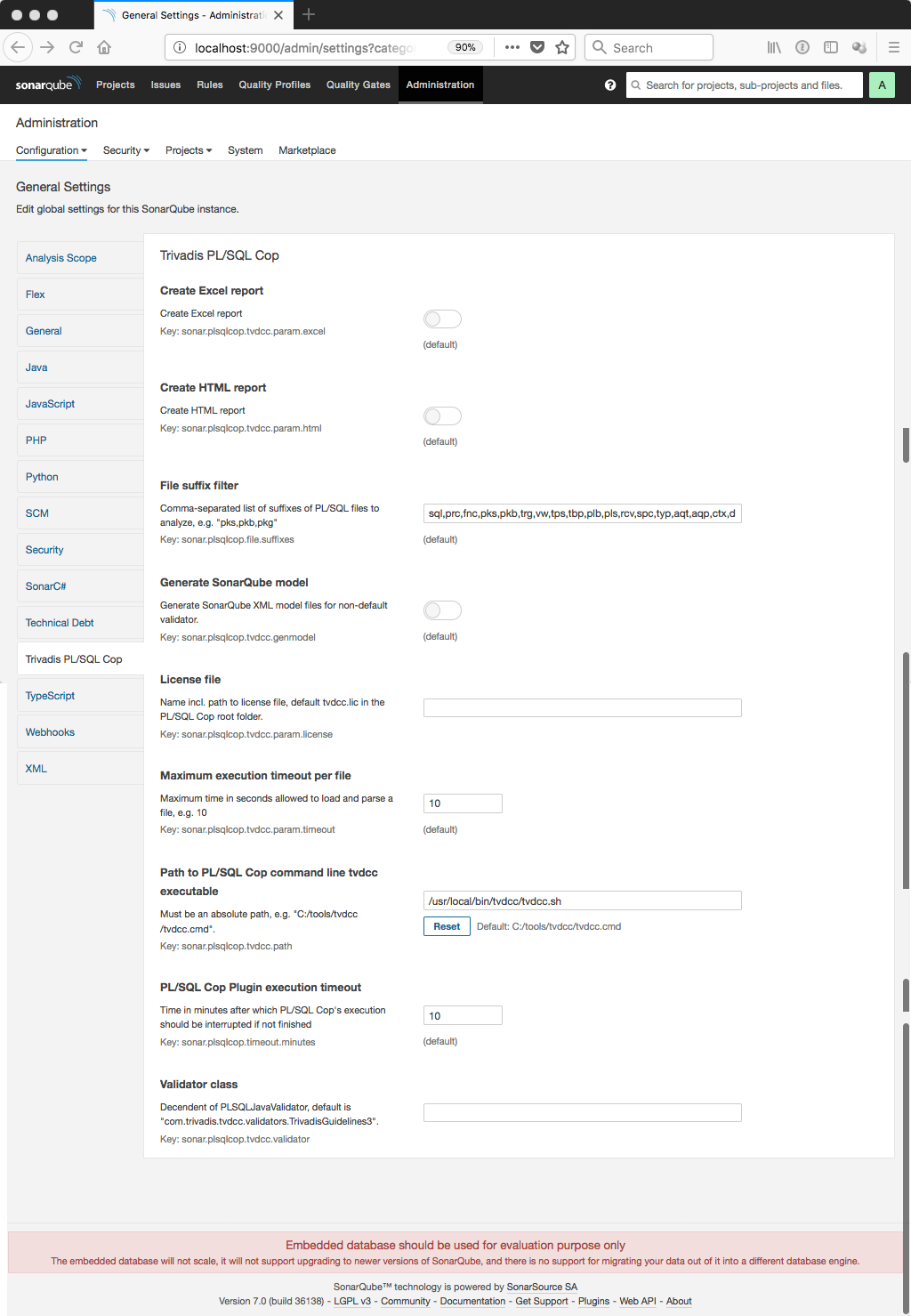
Task: Click the zoom level 90% indicator
Action: point(465,47)
